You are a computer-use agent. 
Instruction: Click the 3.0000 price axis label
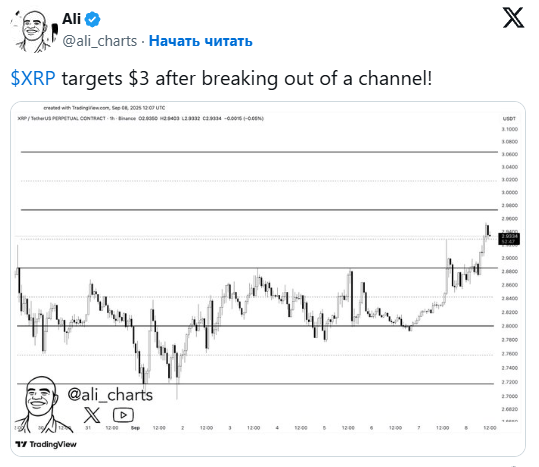coord(509,192)
